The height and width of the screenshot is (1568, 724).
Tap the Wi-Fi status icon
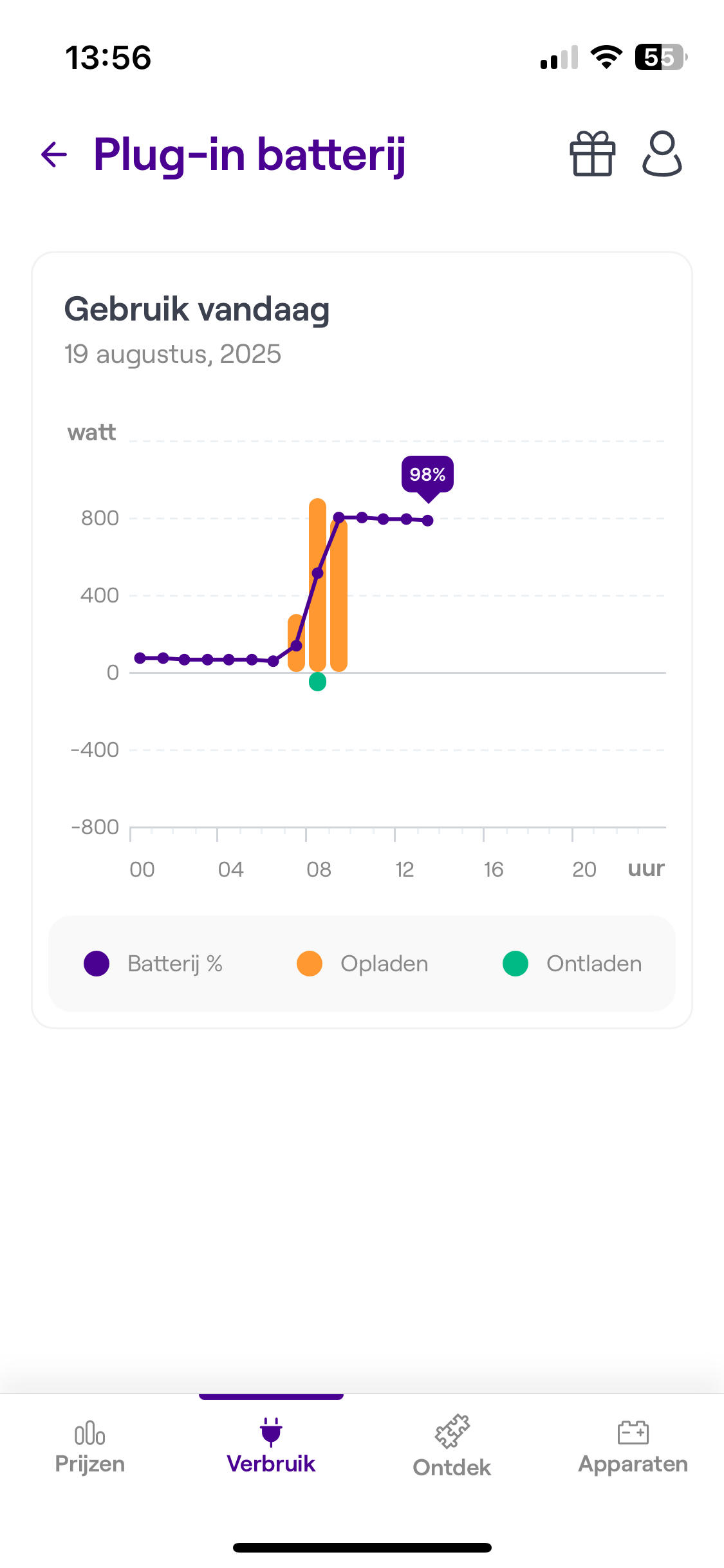tap(606, 57)
